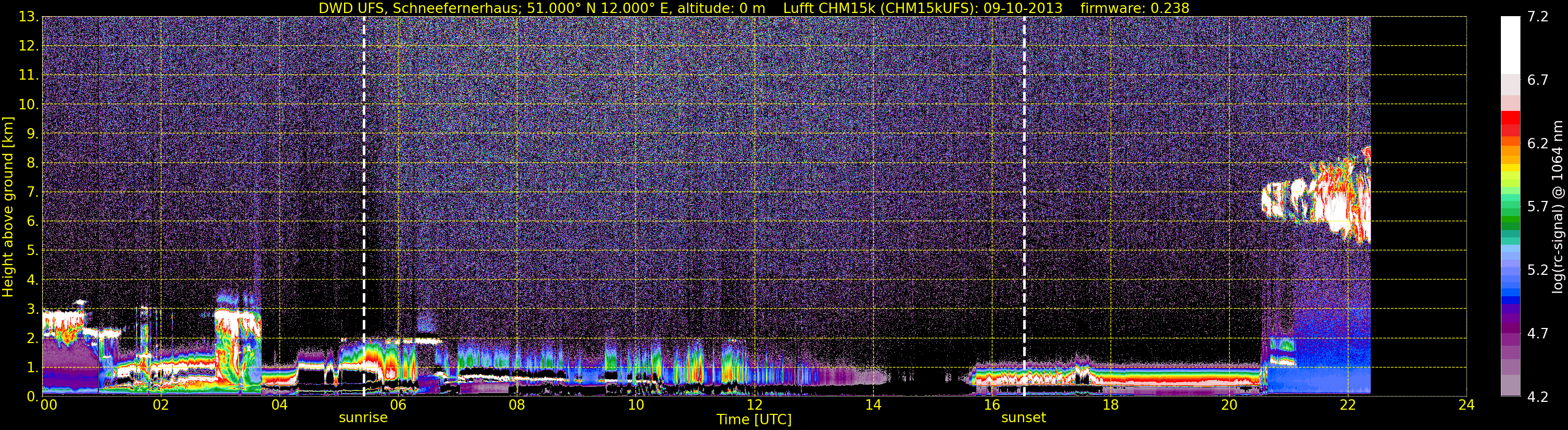Click the height axis tick '7.'
The height and width of the screenshot is (430, 1568).
click(x=32, y=193)
